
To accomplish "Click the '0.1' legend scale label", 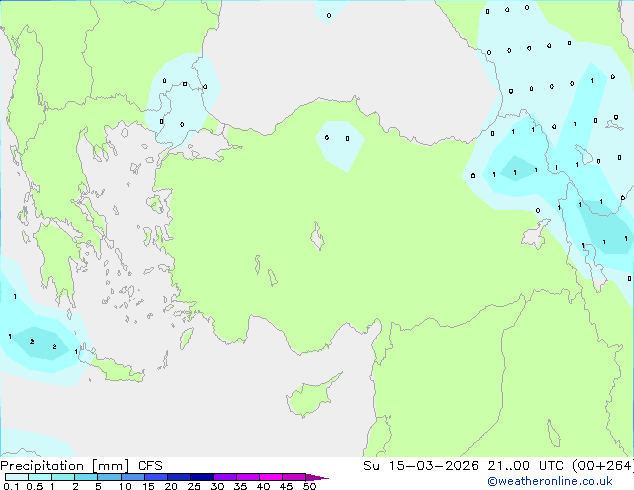I will pyautogui.click(x=11, y=486).
